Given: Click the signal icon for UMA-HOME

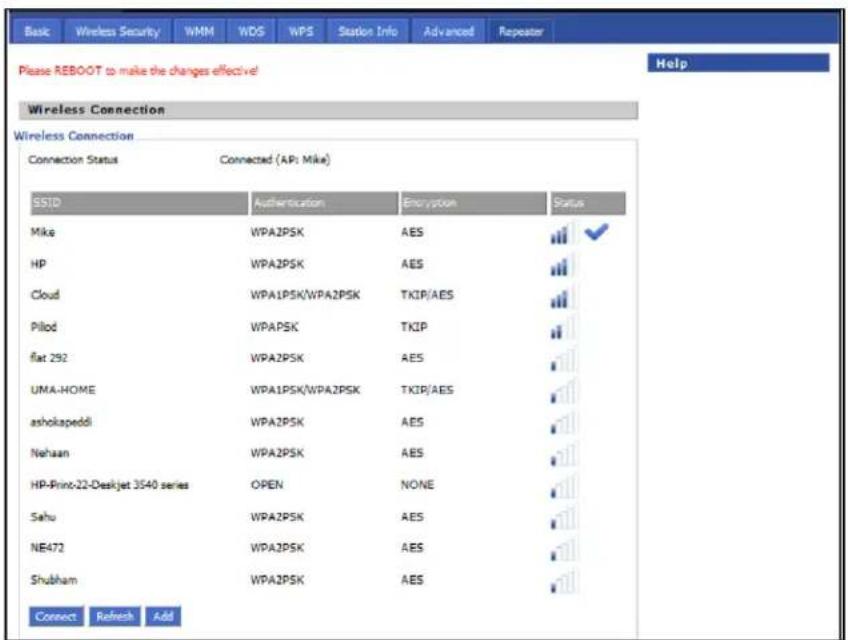Looking at the screenshot, I should (562, 392).
